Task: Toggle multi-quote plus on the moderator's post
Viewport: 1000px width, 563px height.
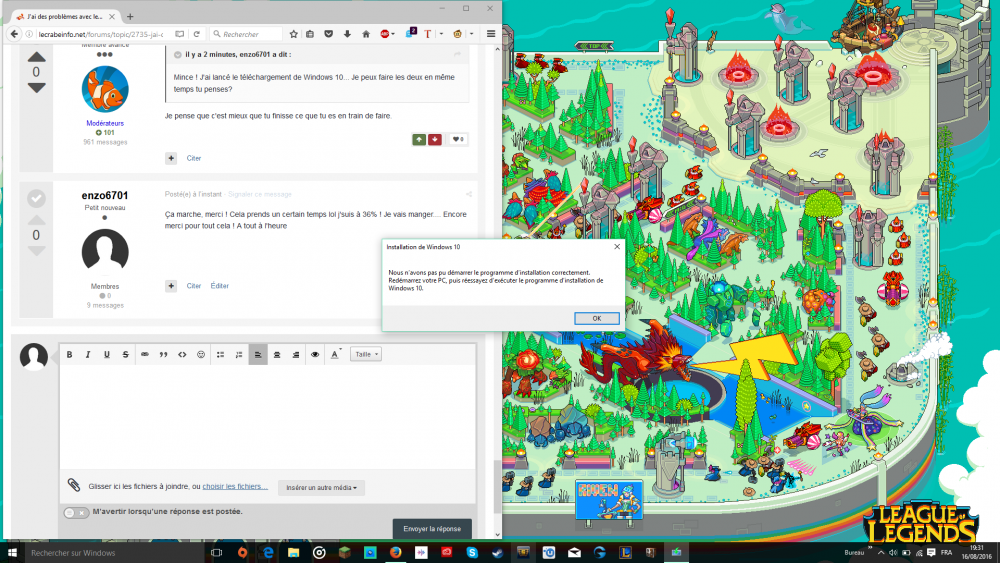Action: pos(171,158)
